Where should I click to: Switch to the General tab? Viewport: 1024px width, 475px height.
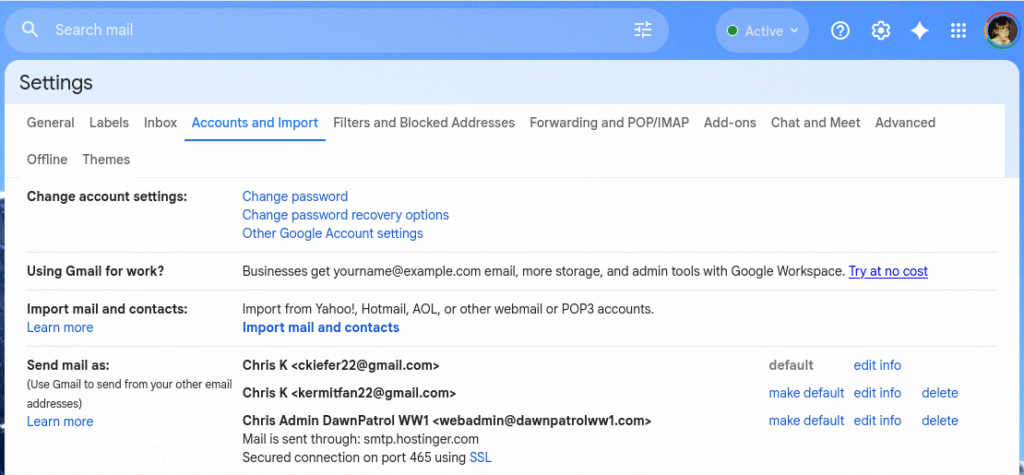50,123
